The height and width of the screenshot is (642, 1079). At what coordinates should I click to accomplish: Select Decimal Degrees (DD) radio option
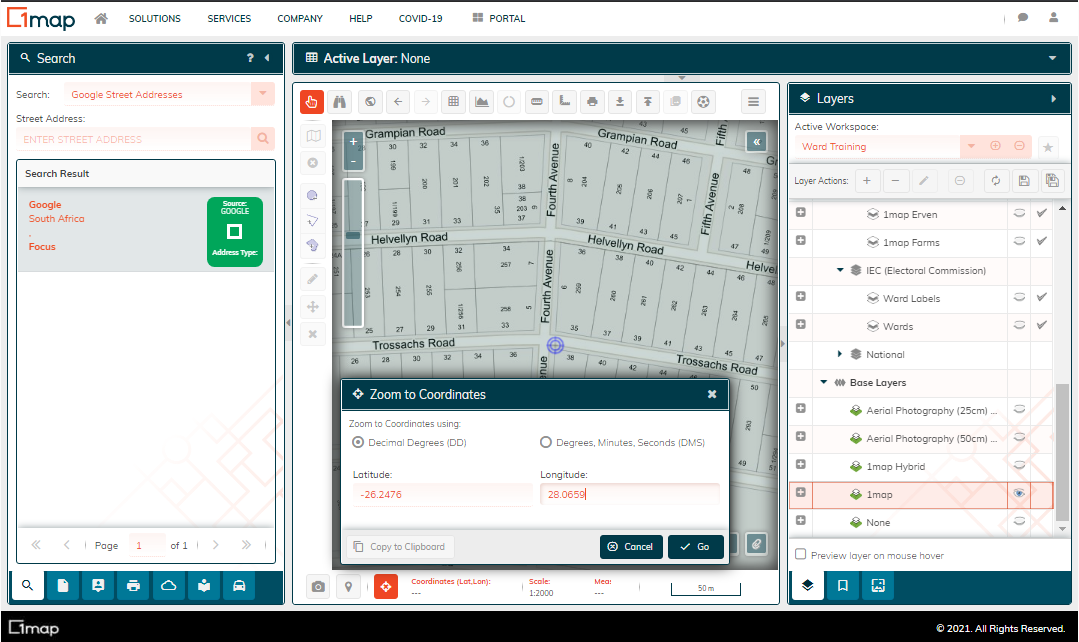point(358,442)
